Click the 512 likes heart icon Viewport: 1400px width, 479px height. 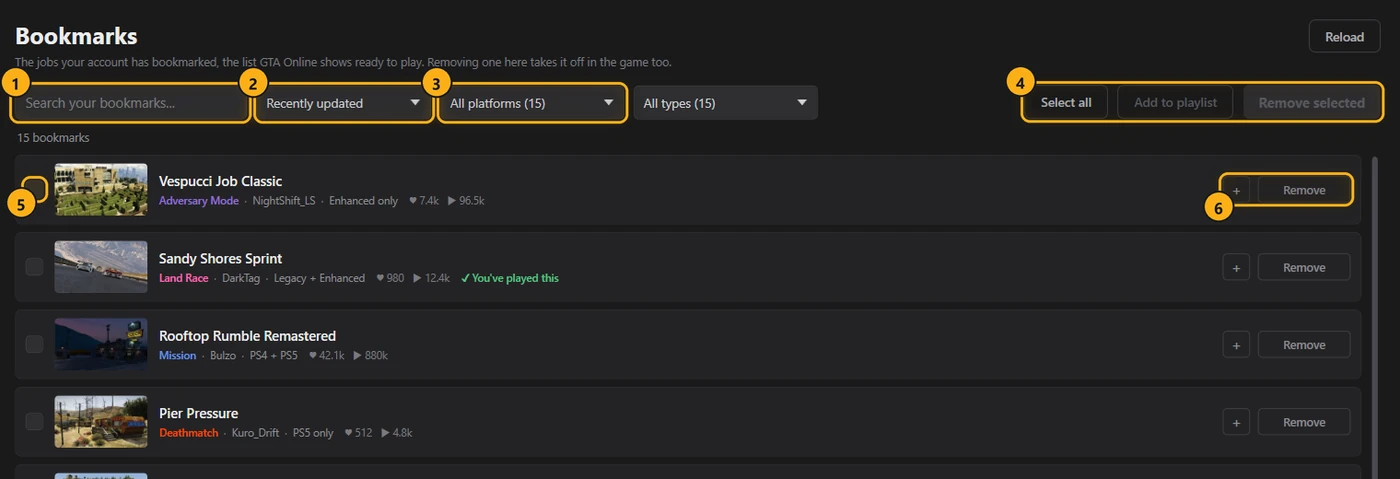pyautogui.click(x=348, y=433)
